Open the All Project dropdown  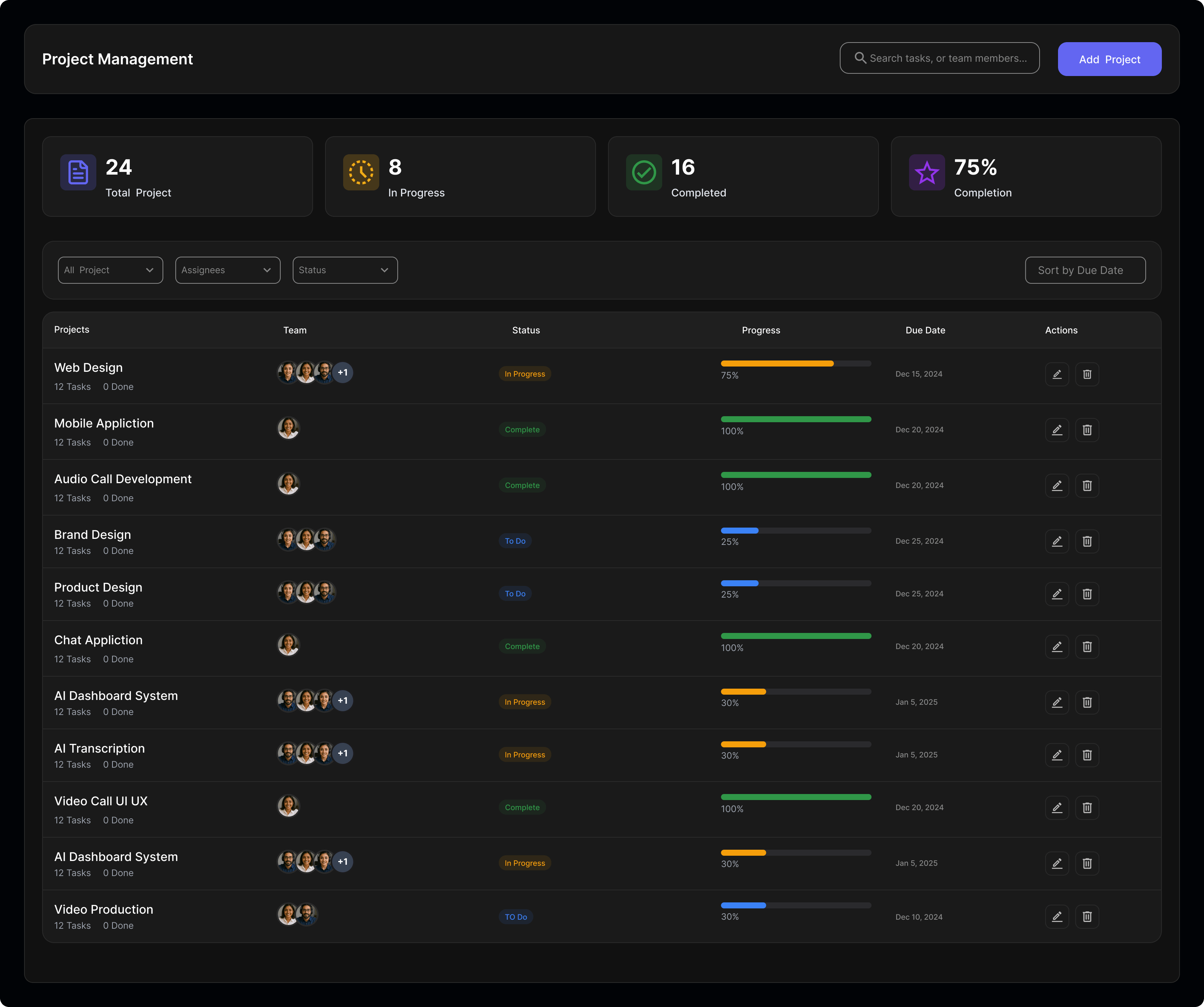110,270
